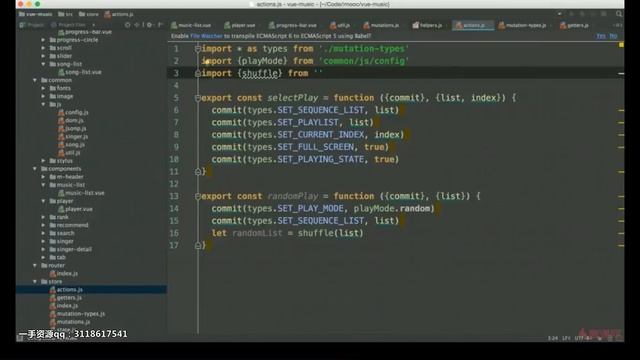Image resolution: width=640 pixels, height=360 pixels.
Task: Click the vue-music folder icon in breadcrumb bar
Action: 22,14
